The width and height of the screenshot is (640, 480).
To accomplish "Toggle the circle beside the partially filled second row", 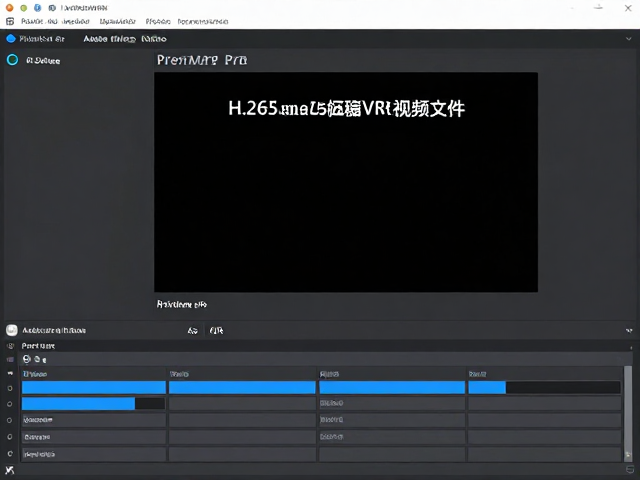I will [x=10, y=404].
